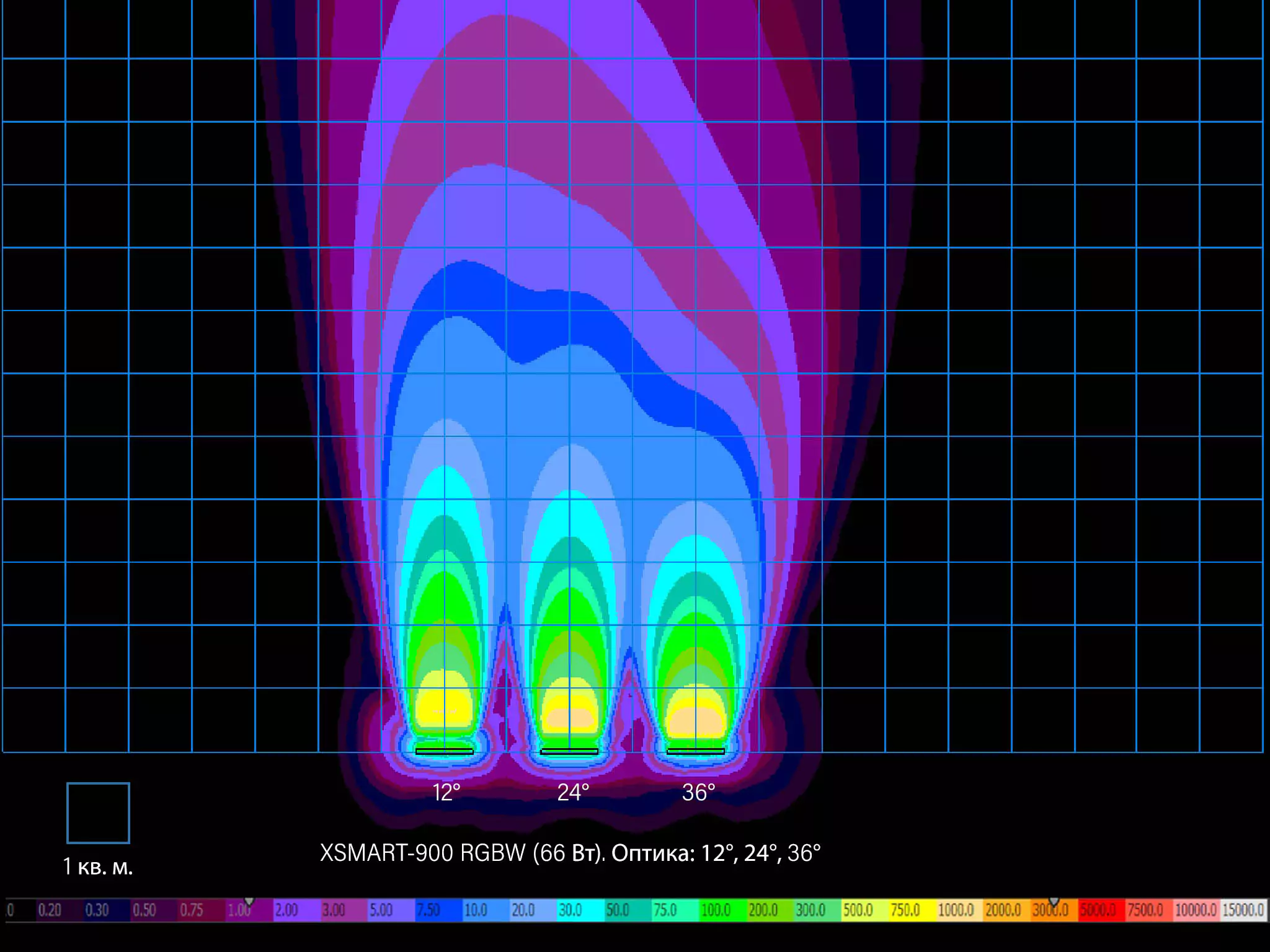Click the luminaire bar above 24°

pos(569,751)
